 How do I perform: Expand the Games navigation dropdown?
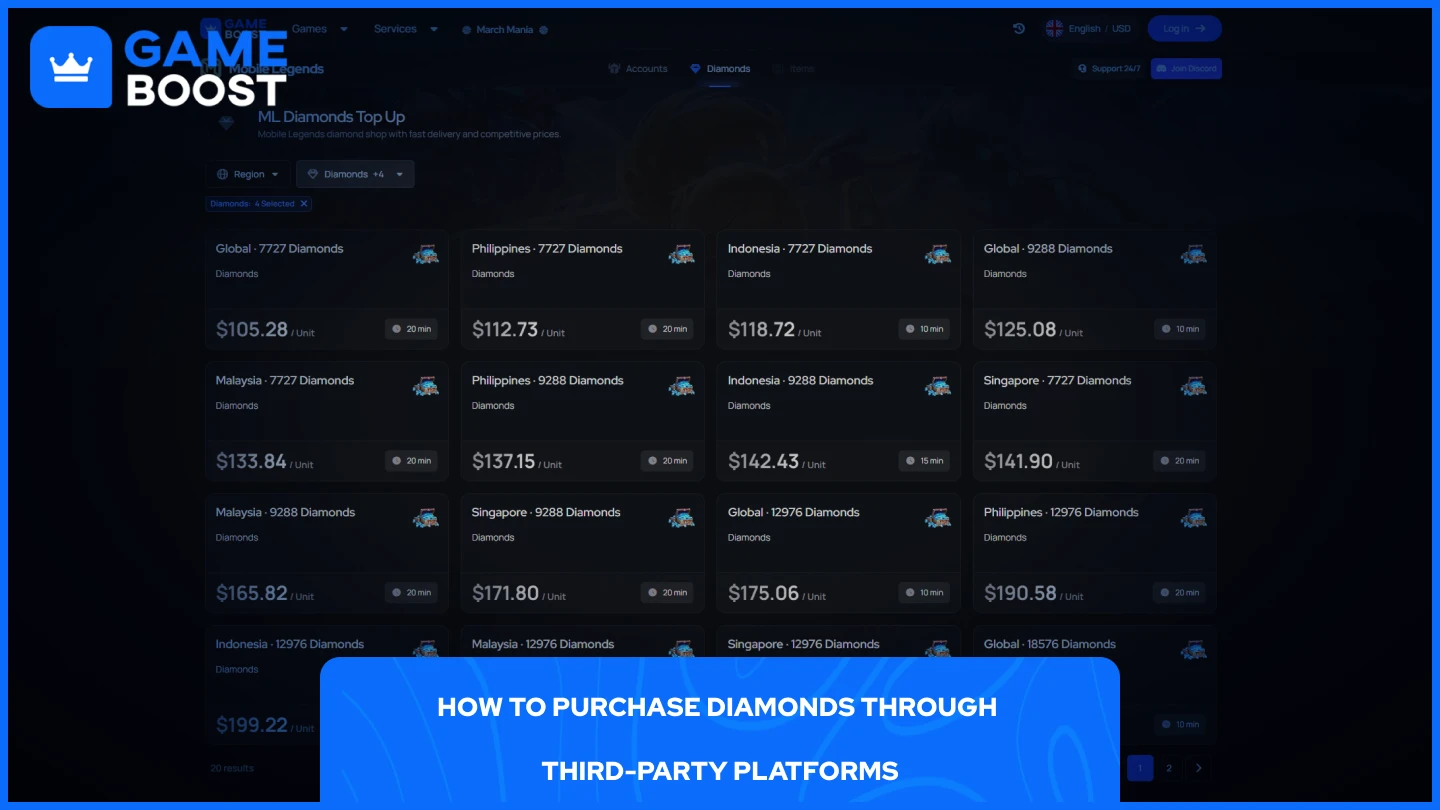click(x=320, y=29)
